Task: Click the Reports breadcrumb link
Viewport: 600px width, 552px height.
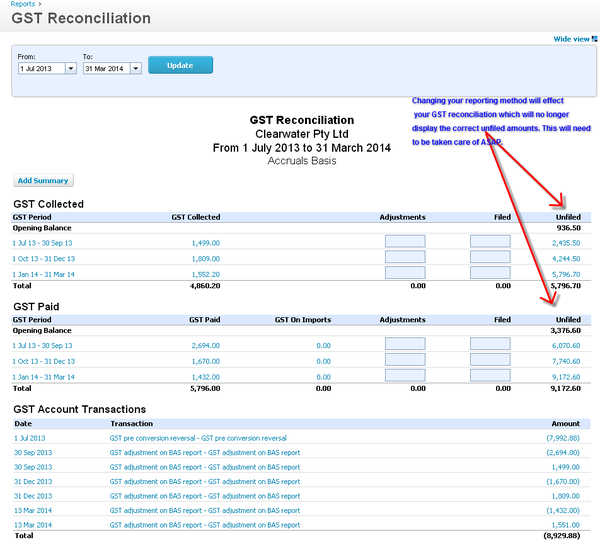Action: point(23,4)
